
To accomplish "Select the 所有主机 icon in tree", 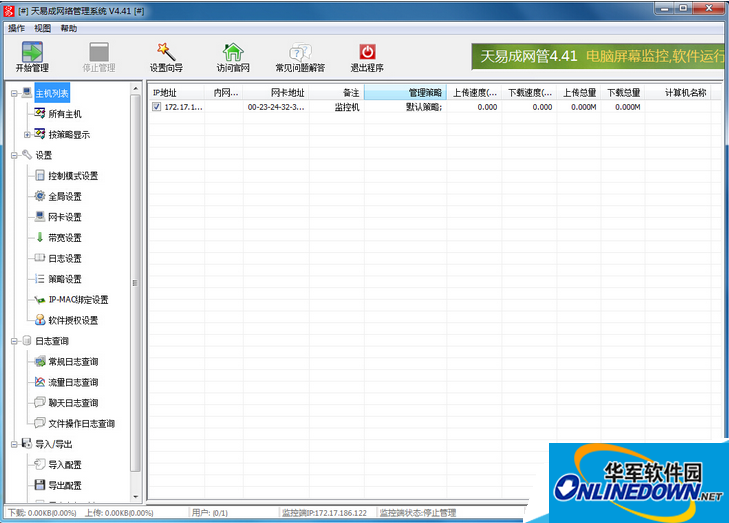I will 40,113.
